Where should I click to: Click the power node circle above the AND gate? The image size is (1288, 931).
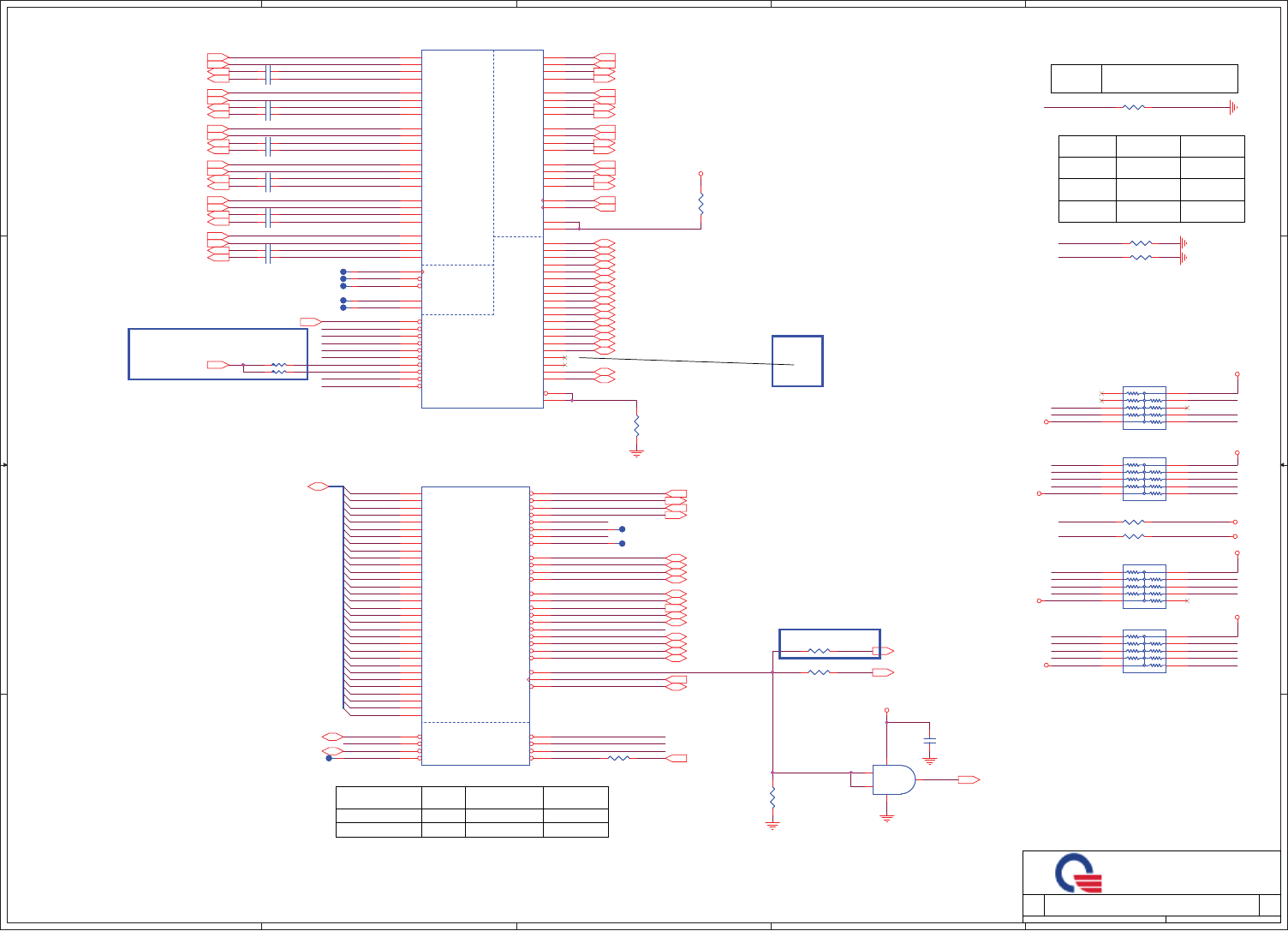(x=886, y=710)
